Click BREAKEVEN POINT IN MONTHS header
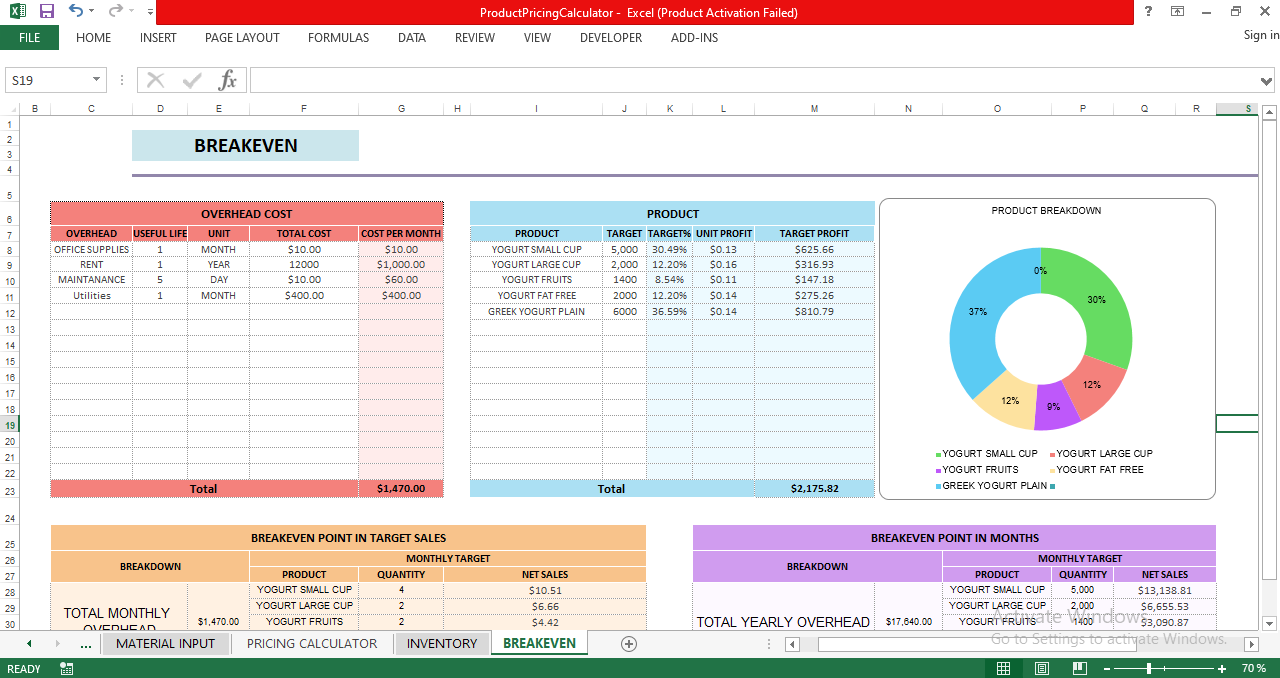 (x=954, y=538)
